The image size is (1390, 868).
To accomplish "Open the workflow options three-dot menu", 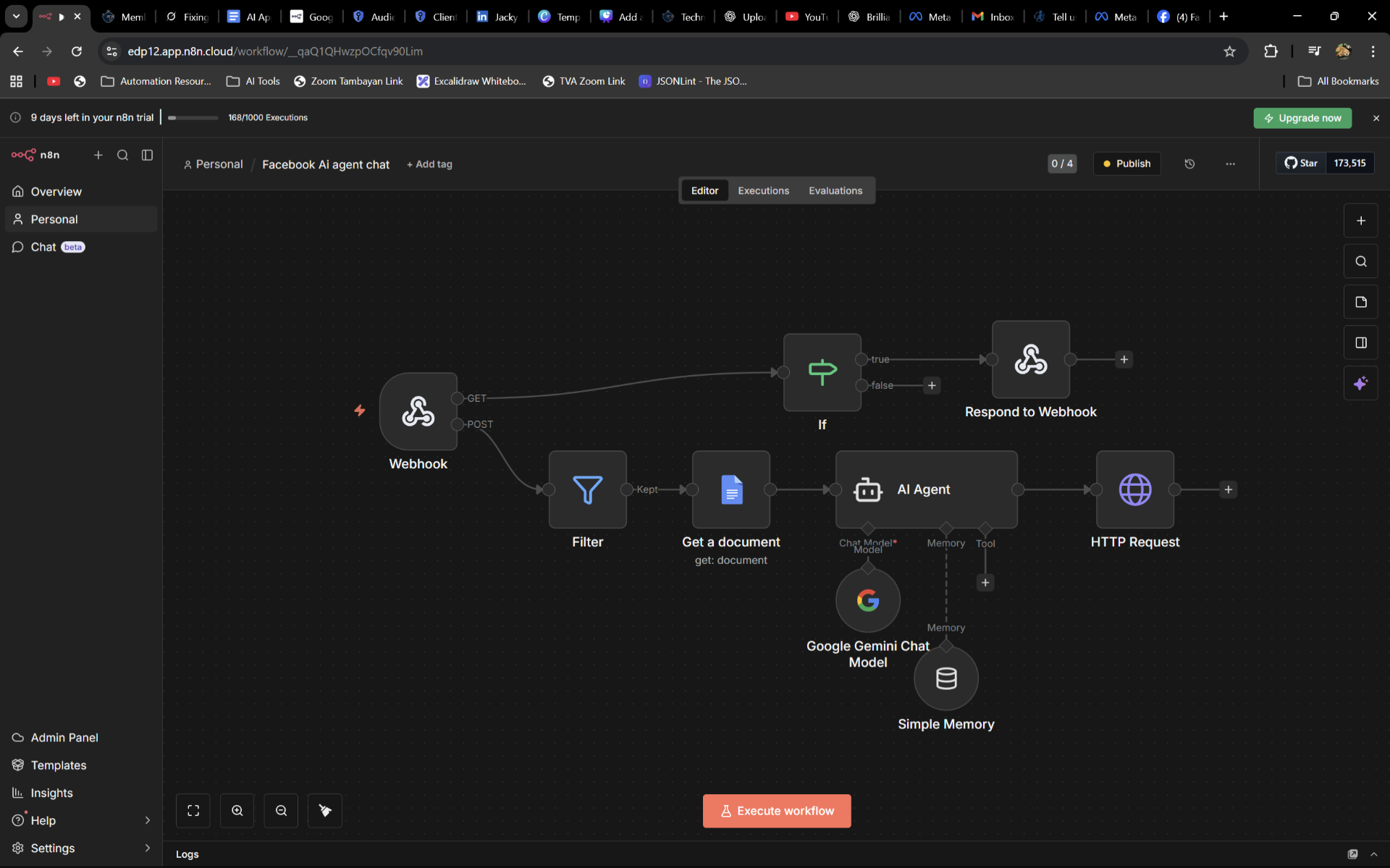I will click(1230, 164).
